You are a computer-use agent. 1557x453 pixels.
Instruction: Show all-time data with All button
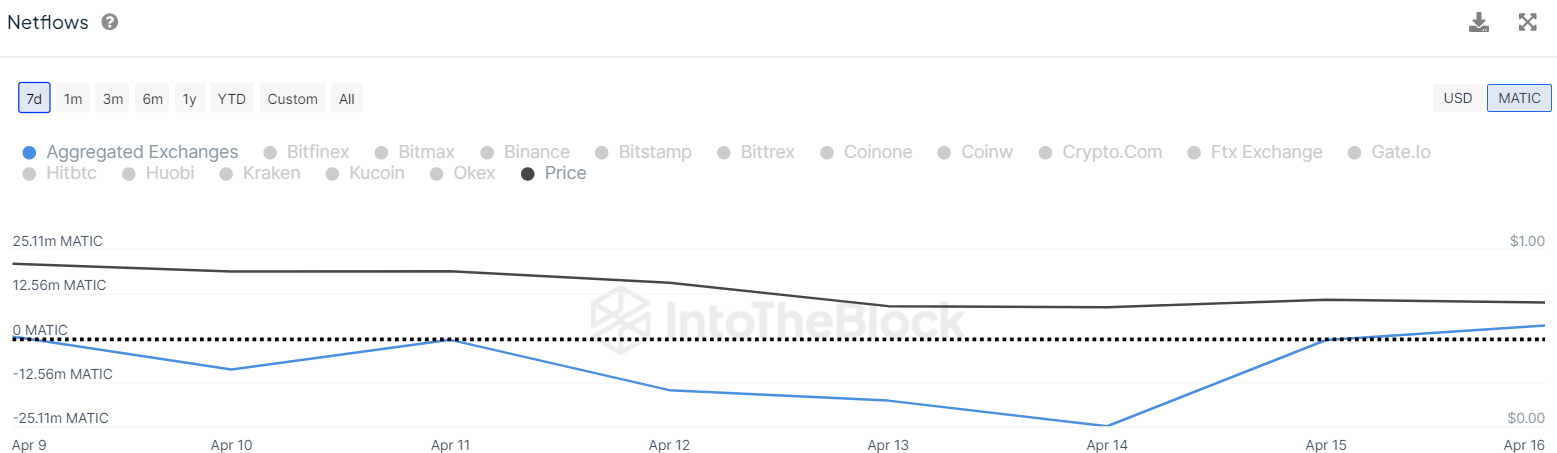pos(347,98)
